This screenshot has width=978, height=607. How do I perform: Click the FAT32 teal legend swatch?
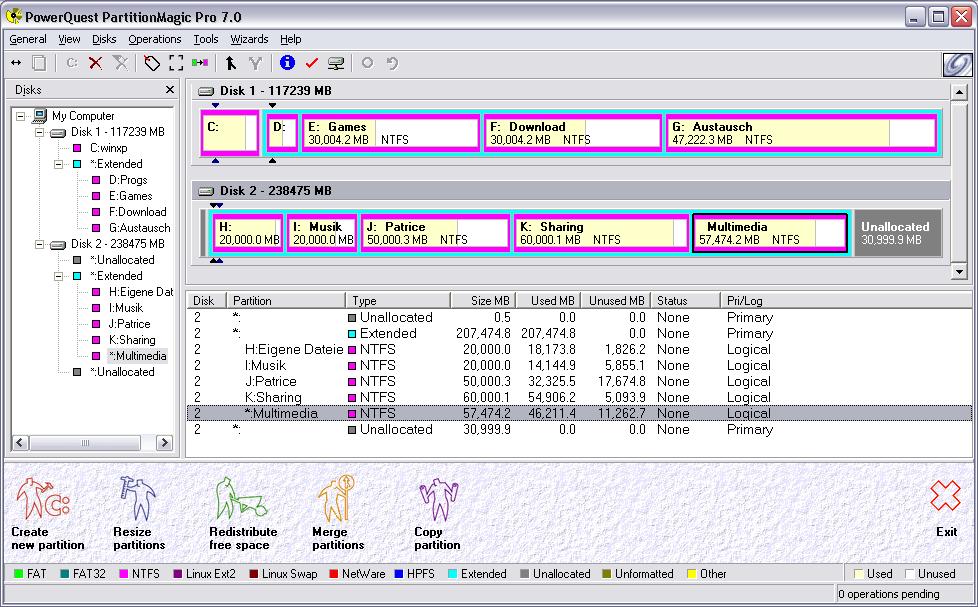pyautogui.click(x=65, y=574)
